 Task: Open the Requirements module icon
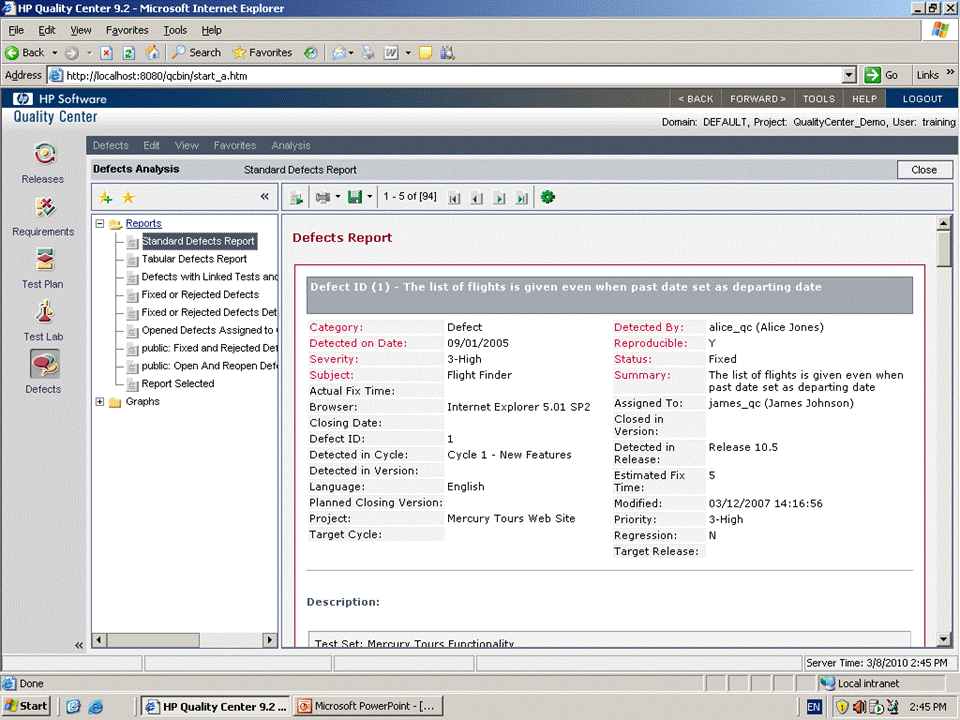[x=44, y=208]
